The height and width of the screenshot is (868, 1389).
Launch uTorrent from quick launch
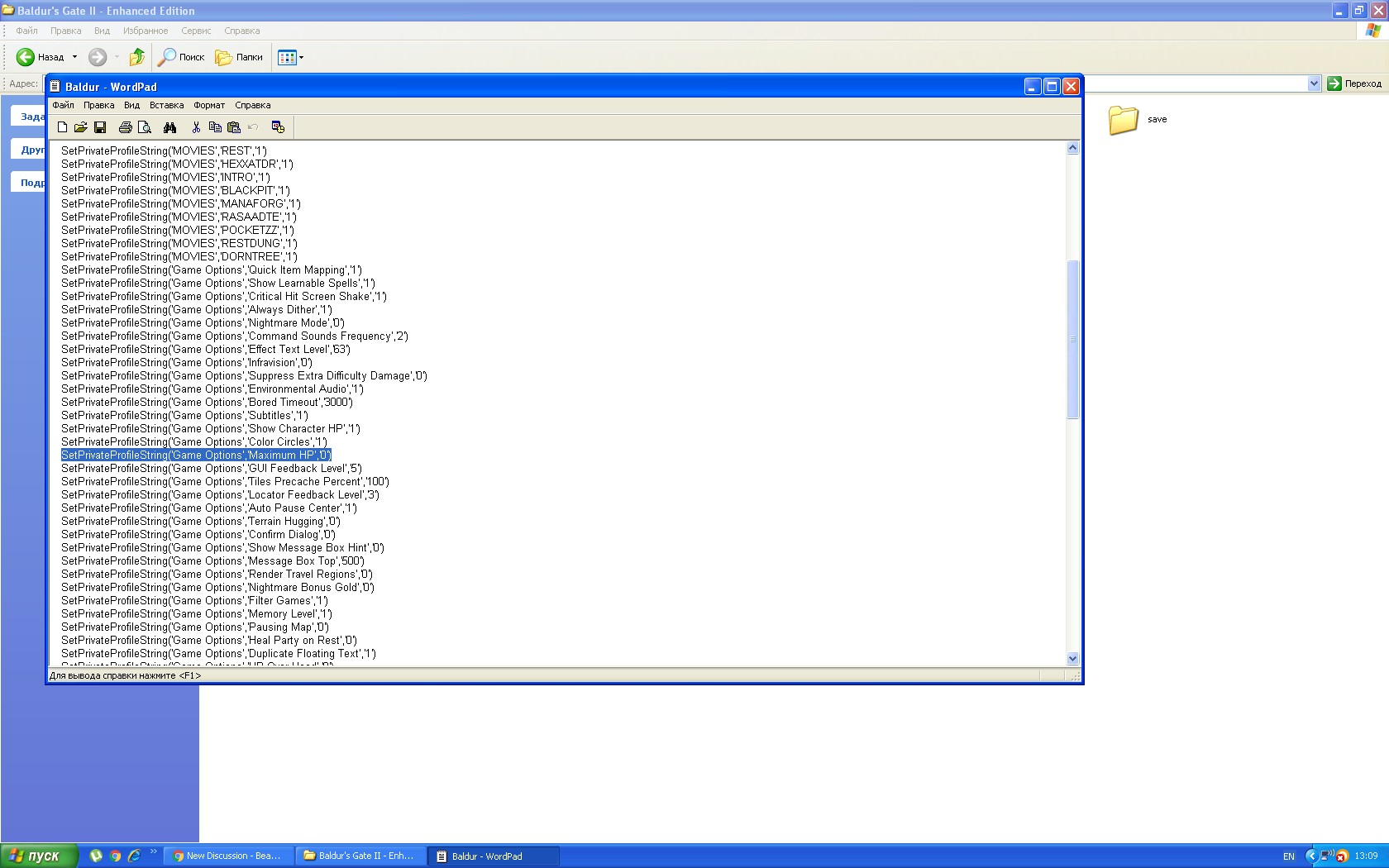(x=96, y=856)
